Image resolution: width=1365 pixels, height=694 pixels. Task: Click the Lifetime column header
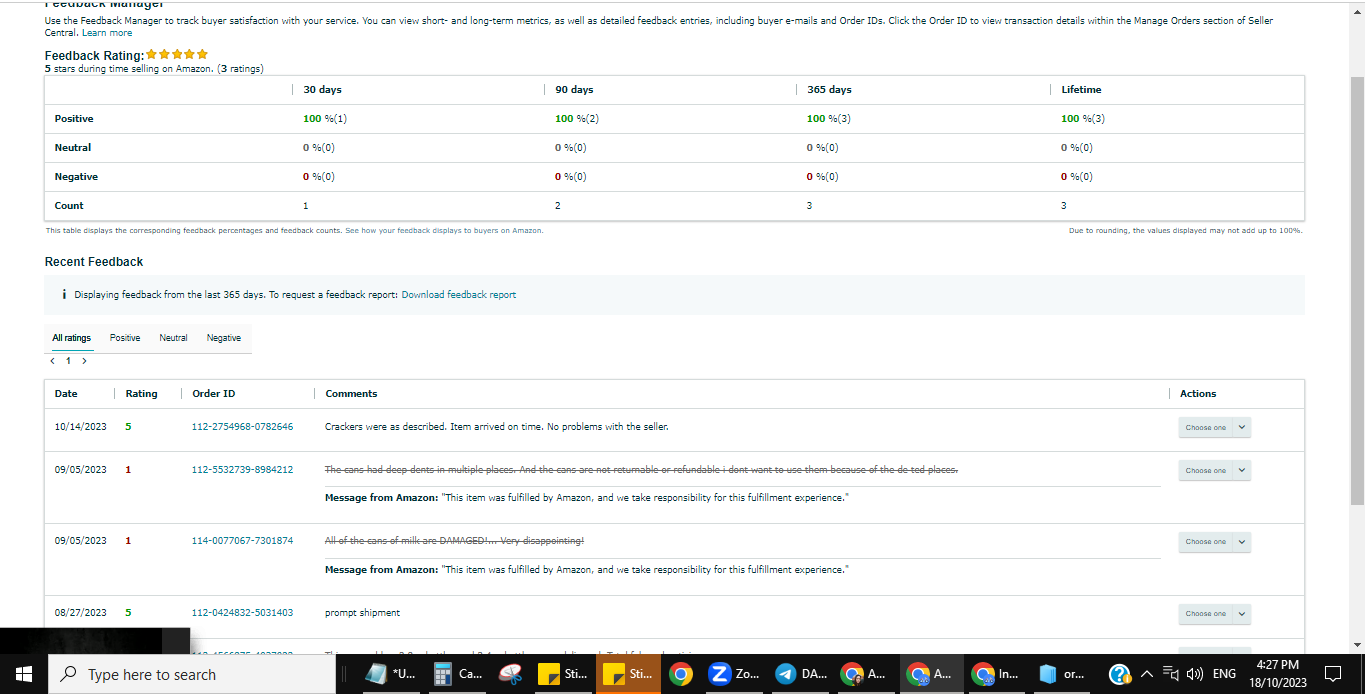[x=1081, y=90]
